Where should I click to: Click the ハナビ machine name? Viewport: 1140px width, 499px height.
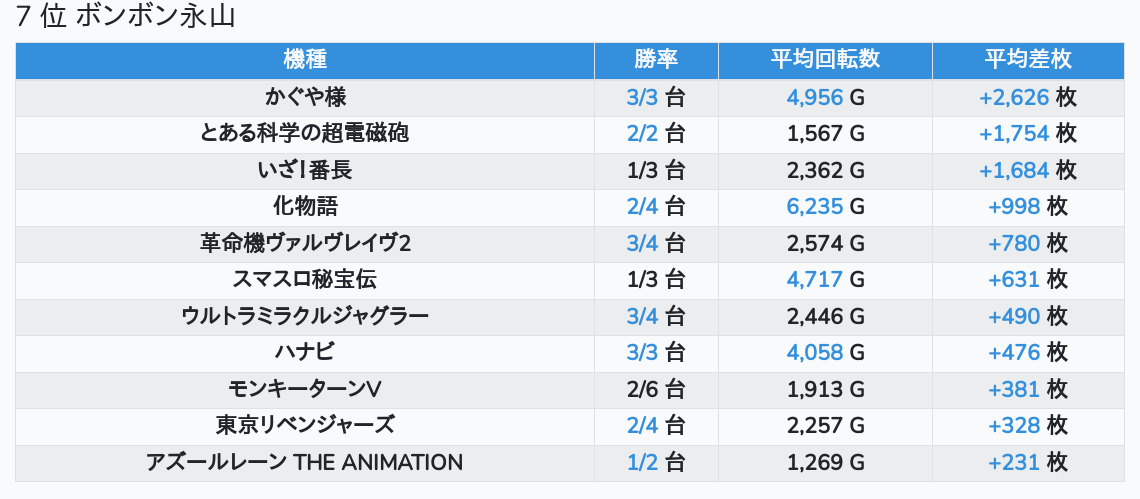click(305, 352)
